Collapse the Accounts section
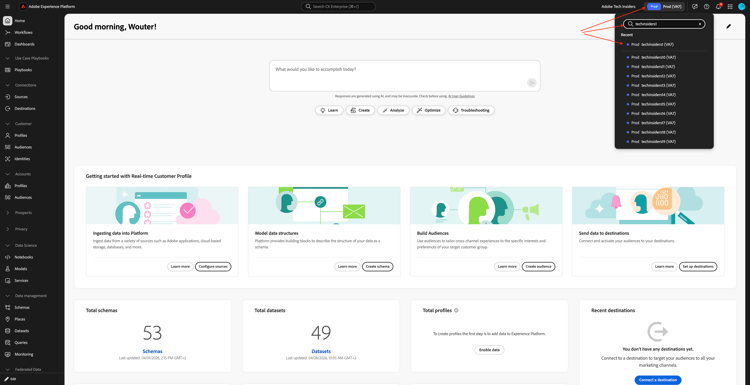This screenshot has width=750, height=385. tap(8, 174)
